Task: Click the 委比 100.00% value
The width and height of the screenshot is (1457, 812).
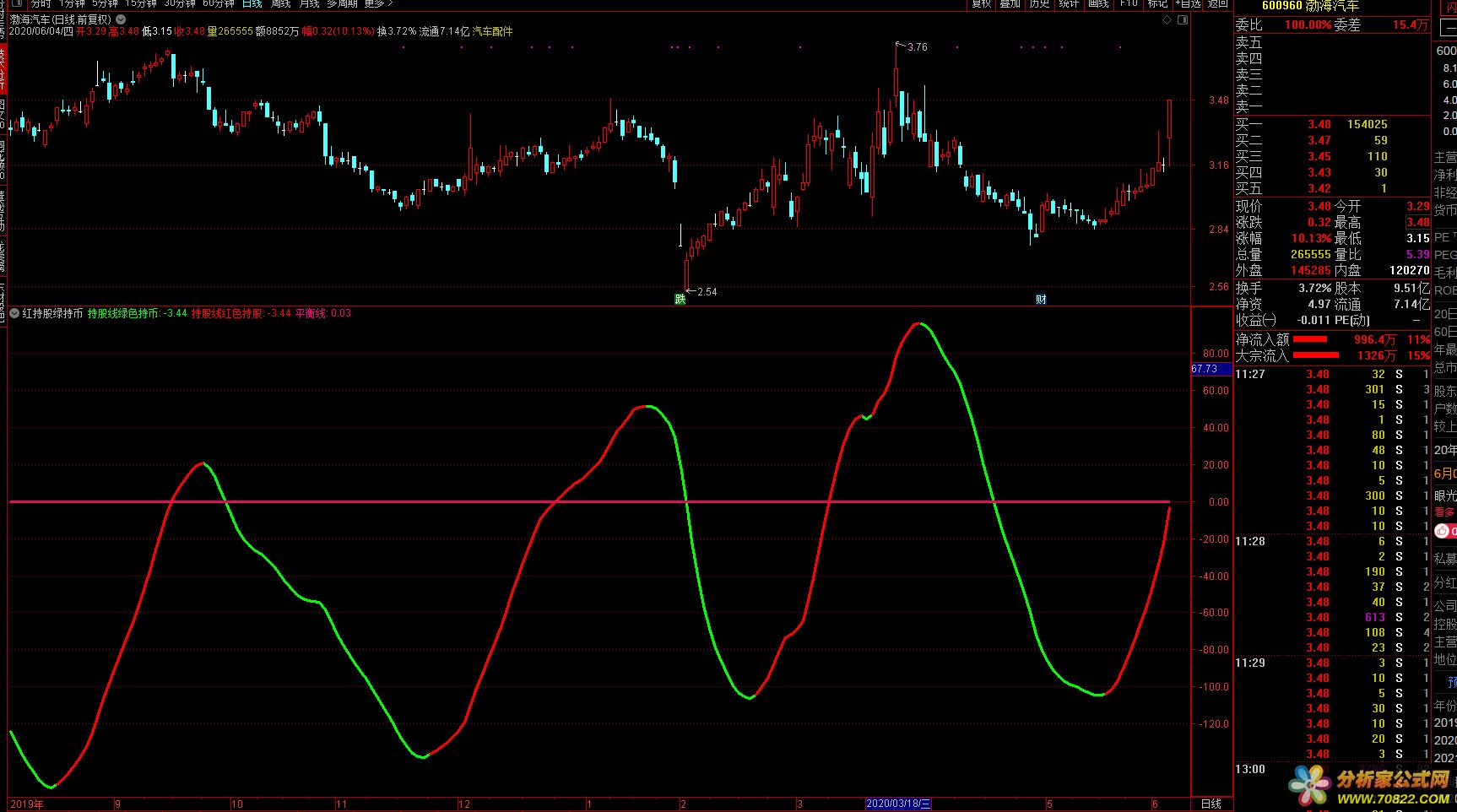Action: (x=1308, y=25)
